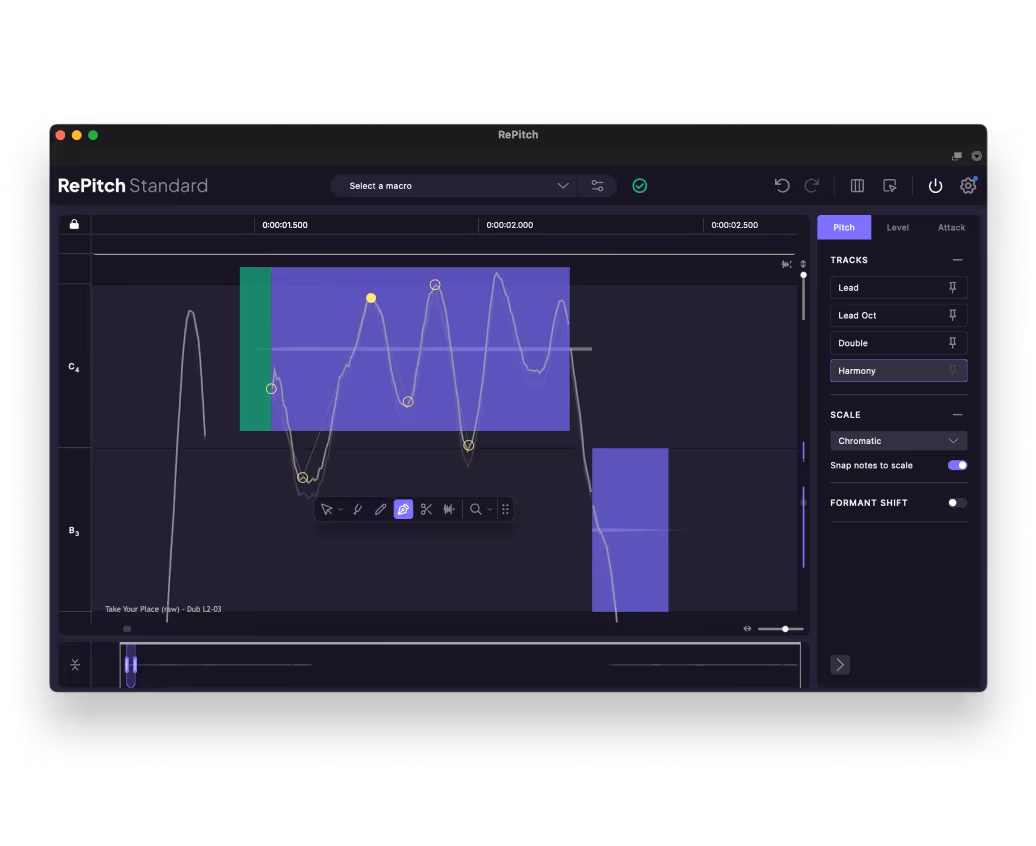The image size is (1036, 846).
Task: Click the C4 pitch label
Action: [74, 367]
